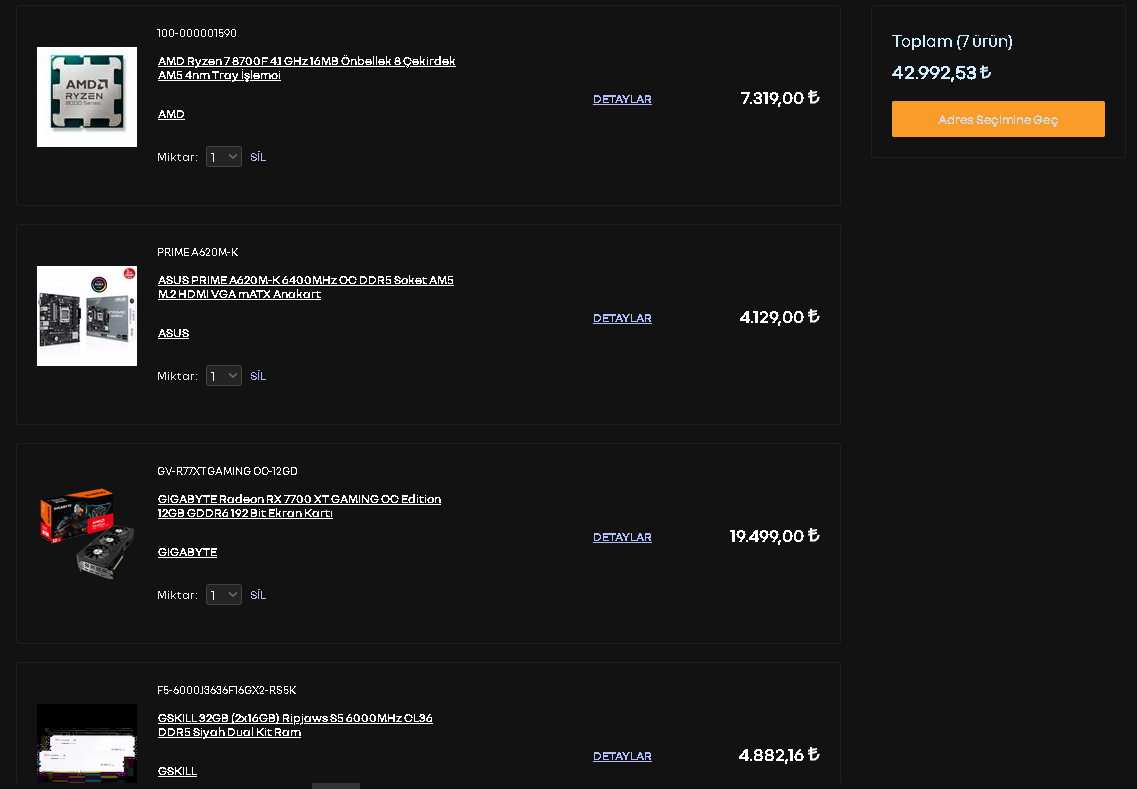
Task: Click the GSKILL Ripjaws RAM thumbnail
Action: (87, 745)
